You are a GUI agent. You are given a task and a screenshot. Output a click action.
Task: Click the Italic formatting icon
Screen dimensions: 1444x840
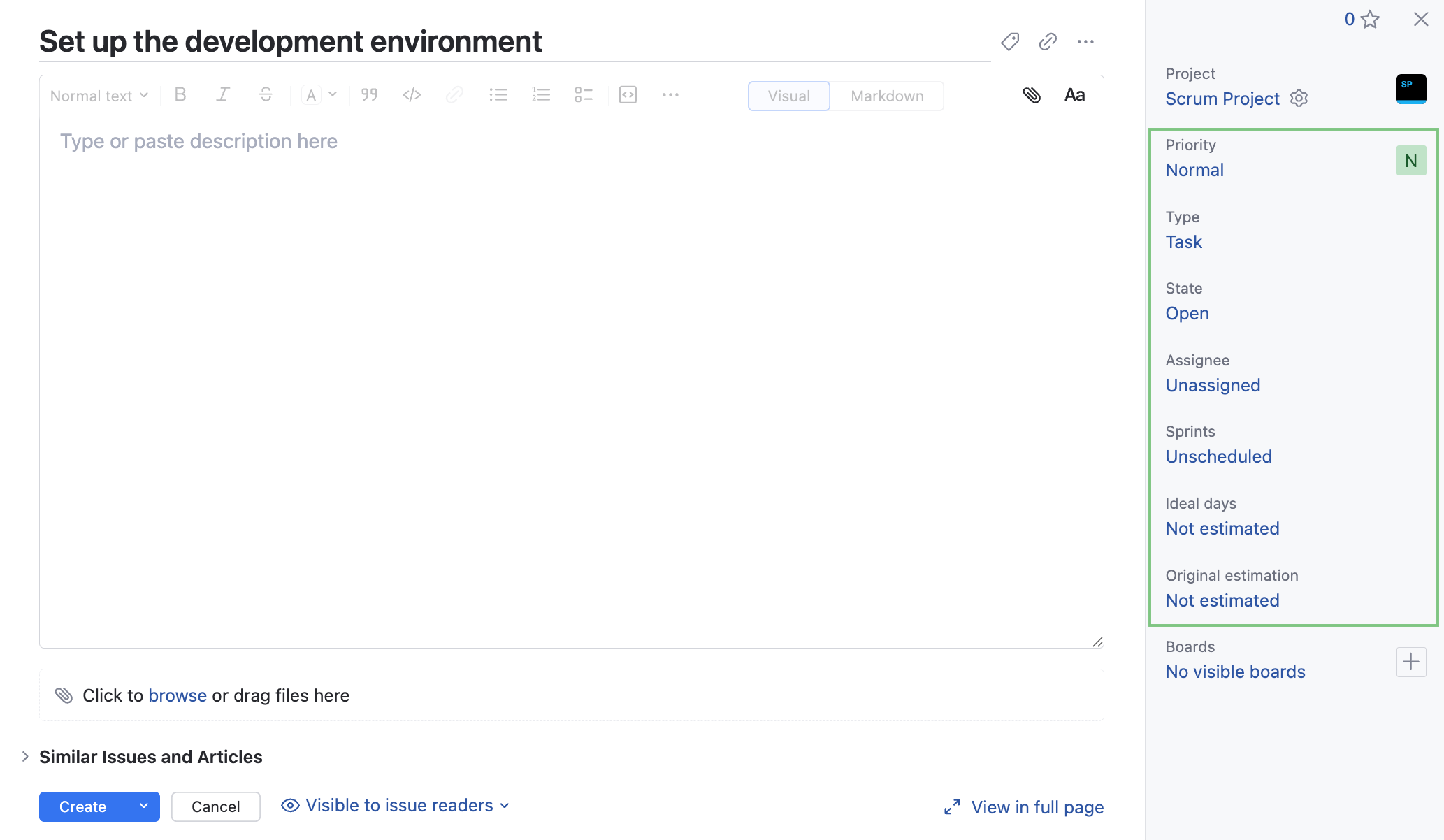point(223,95)
